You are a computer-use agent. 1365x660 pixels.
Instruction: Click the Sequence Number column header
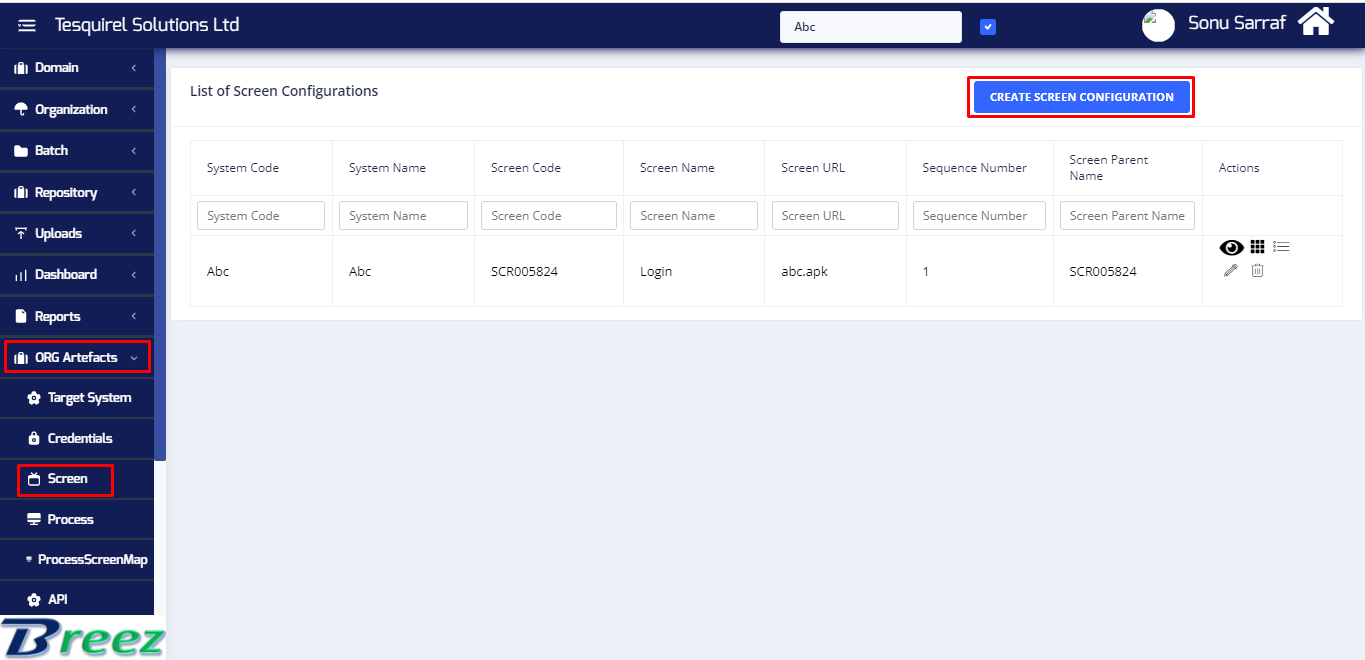pyautogui.click(x=974, y=168)
